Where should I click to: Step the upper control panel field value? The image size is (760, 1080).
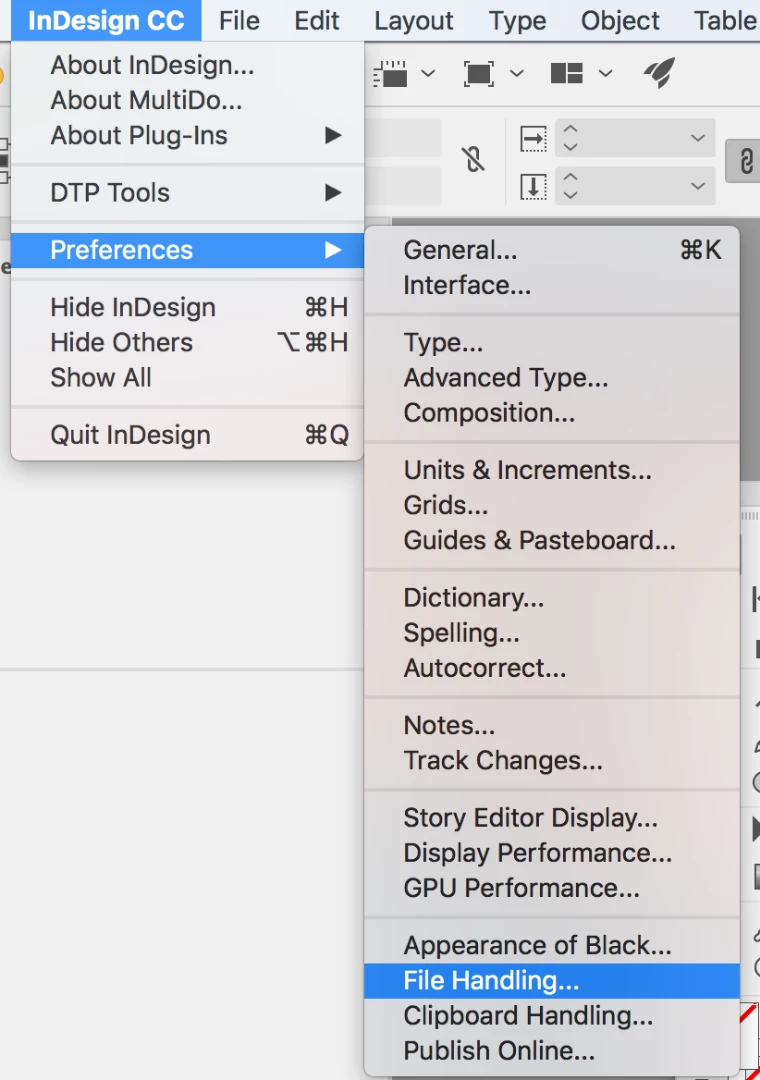click(x=570, y=138)
